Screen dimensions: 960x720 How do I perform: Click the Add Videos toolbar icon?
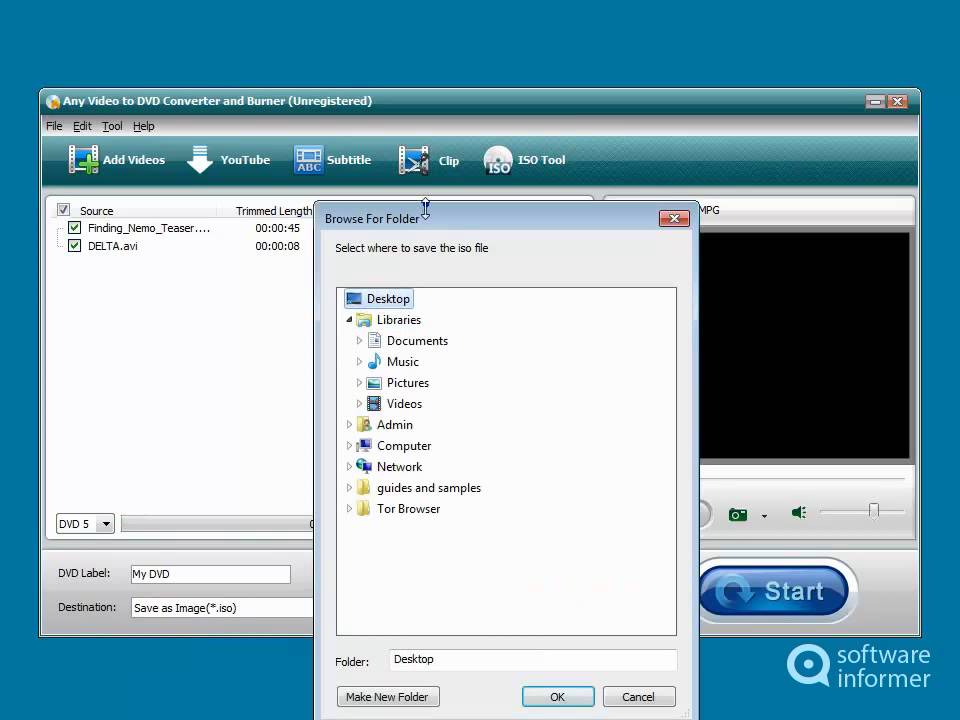(83, 159)
